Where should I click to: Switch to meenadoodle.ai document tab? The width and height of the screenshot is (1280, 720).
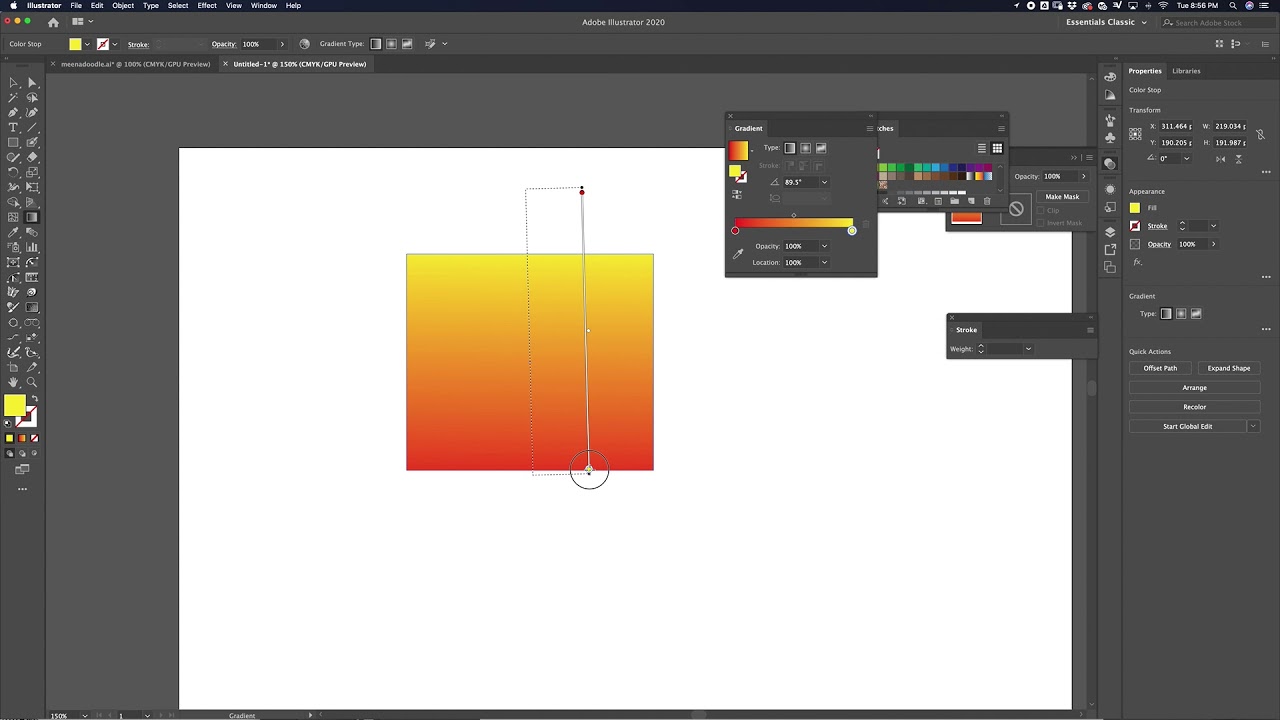[135, 64]
